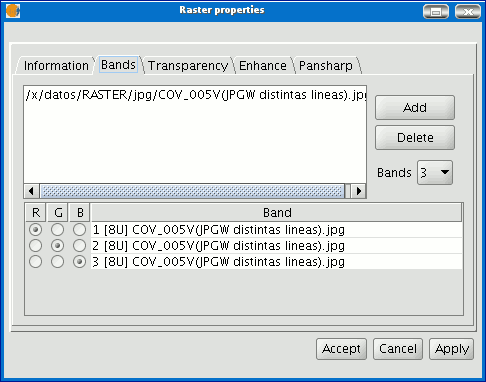Assign band 3 to Green channel
The image size is (486, 382).
point(58,262)
